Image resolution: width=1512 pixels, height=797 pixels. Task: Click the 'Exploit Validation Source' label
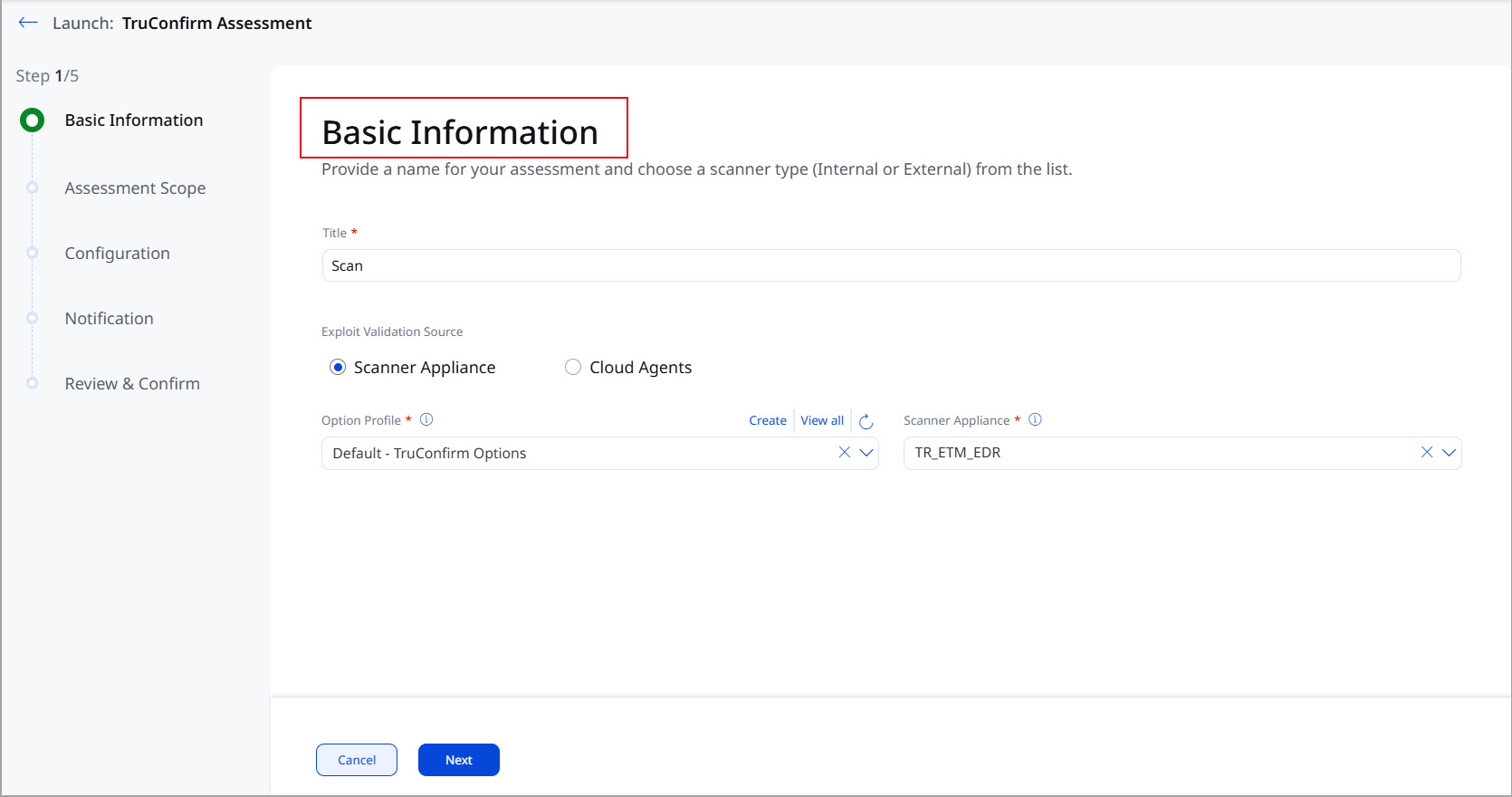pos(392,331)
